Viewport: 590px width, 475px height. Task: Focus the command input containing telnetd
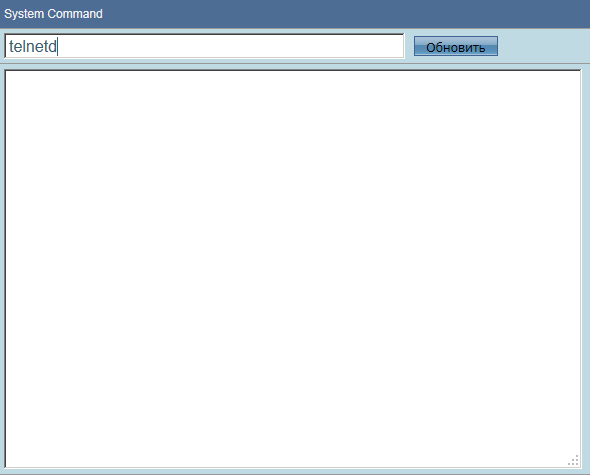click(x=204, y=46)
